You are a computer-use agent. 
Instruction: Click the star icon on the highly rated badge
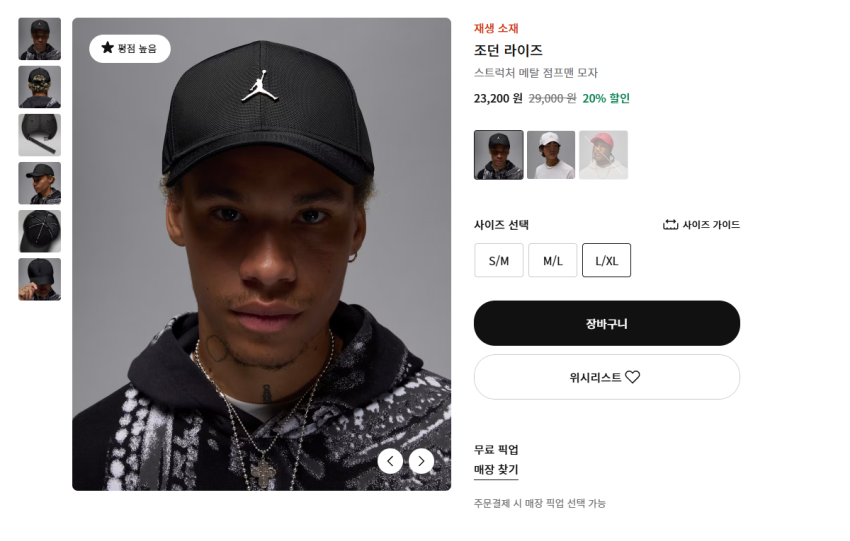tap(107, 48)
